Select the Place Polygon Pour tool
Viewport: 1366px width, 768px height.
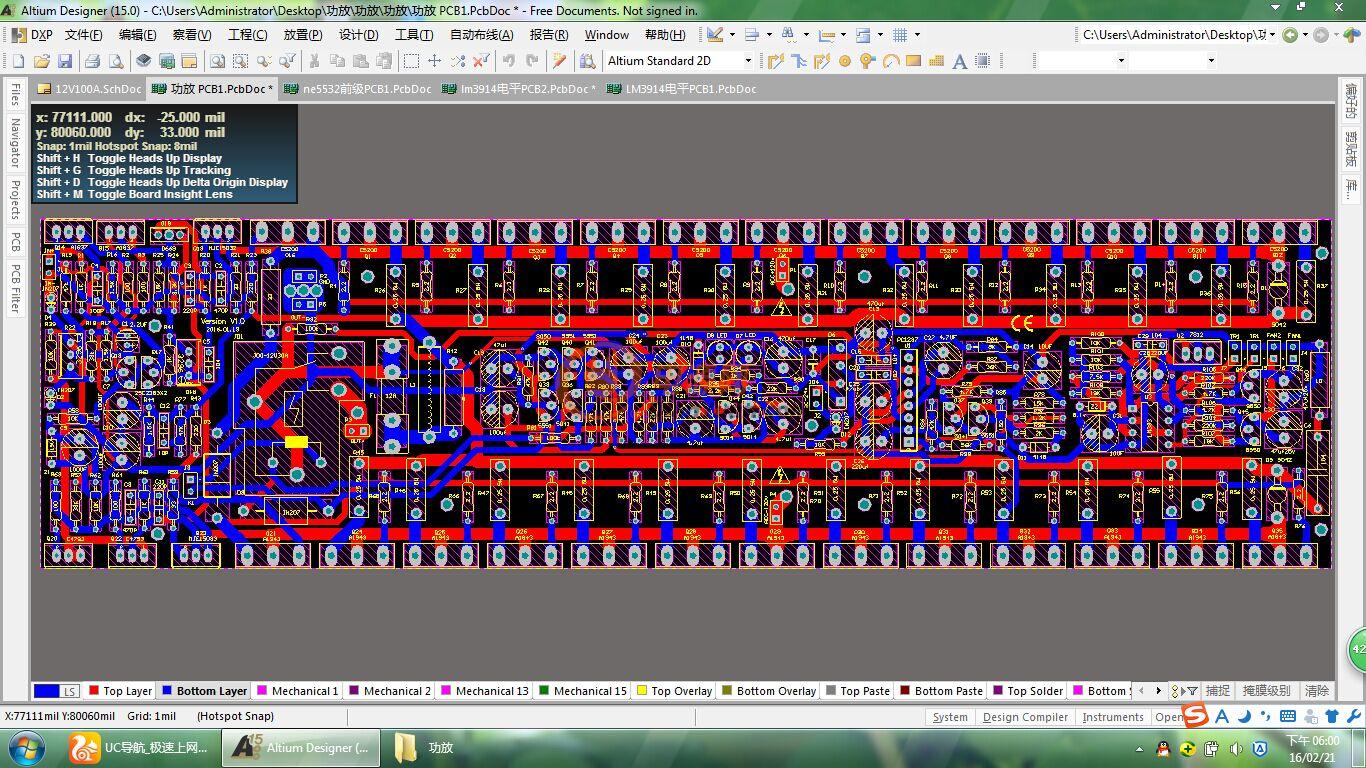[x=937, y=61]
